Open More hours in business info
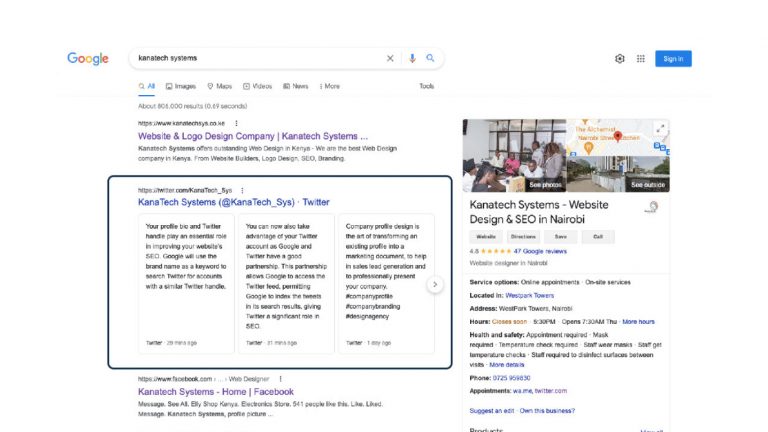The image size is (768, 432). [638, 322]
